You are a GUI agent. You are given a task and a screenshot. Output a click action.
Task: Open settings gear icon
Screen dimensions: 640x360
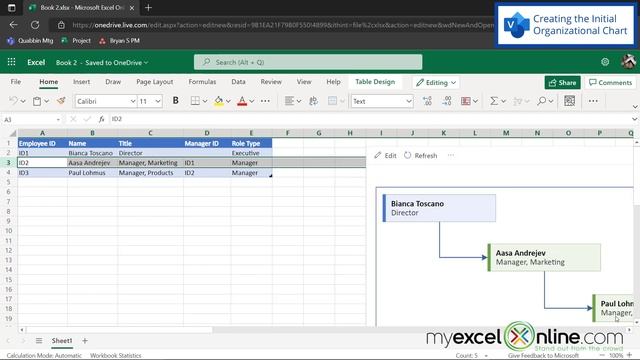click(605, 62)
